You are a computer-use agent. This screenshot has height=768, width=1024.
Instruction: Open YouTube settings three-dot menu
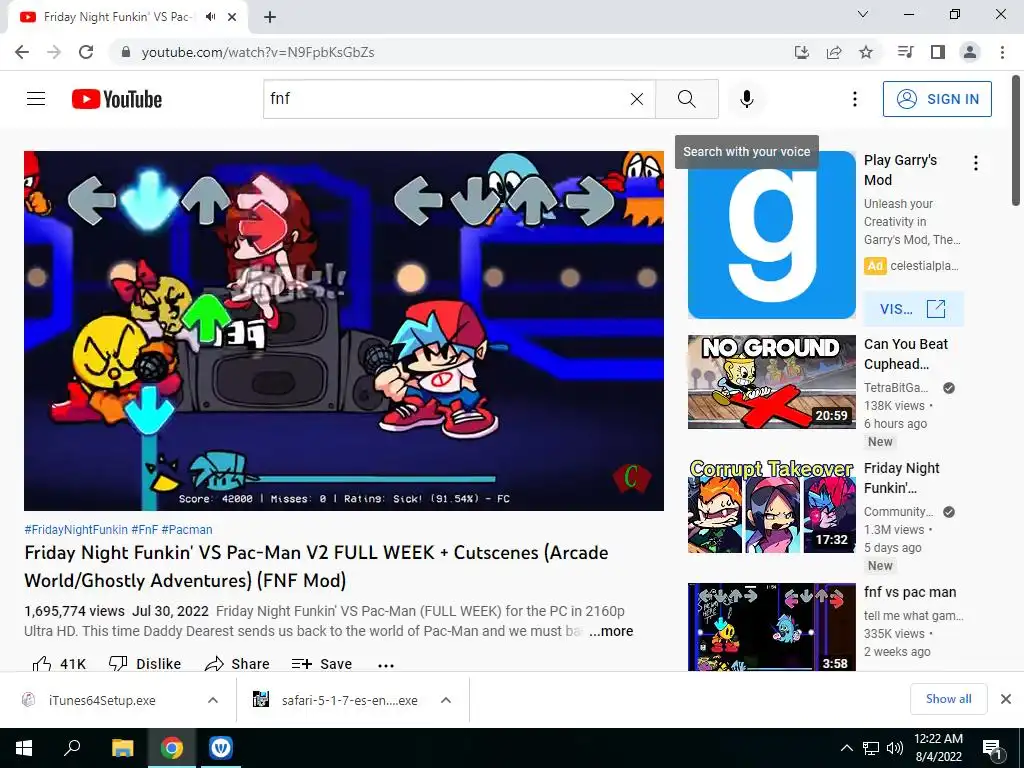pos(854,99)
